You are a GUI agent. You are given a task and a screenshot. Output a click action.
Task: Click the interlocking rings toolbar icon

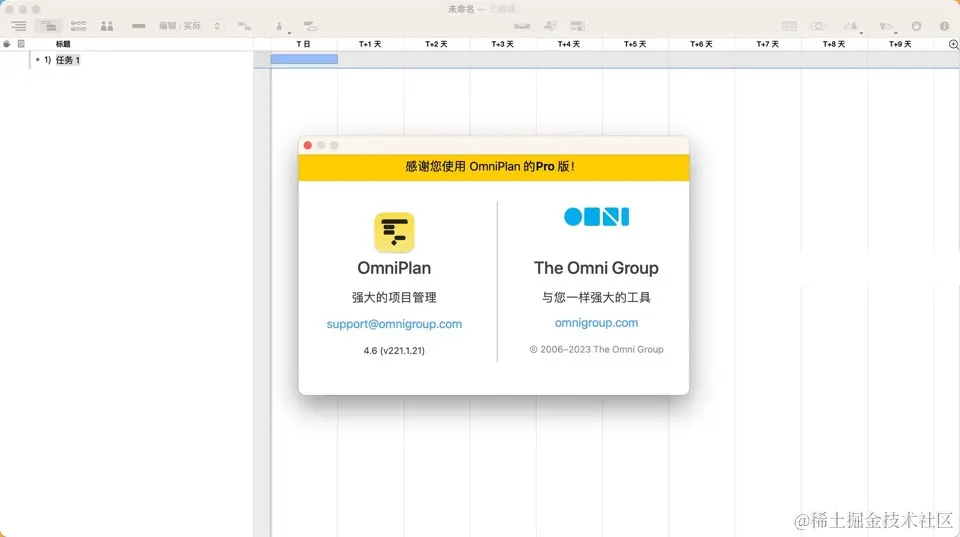[819, 26]
